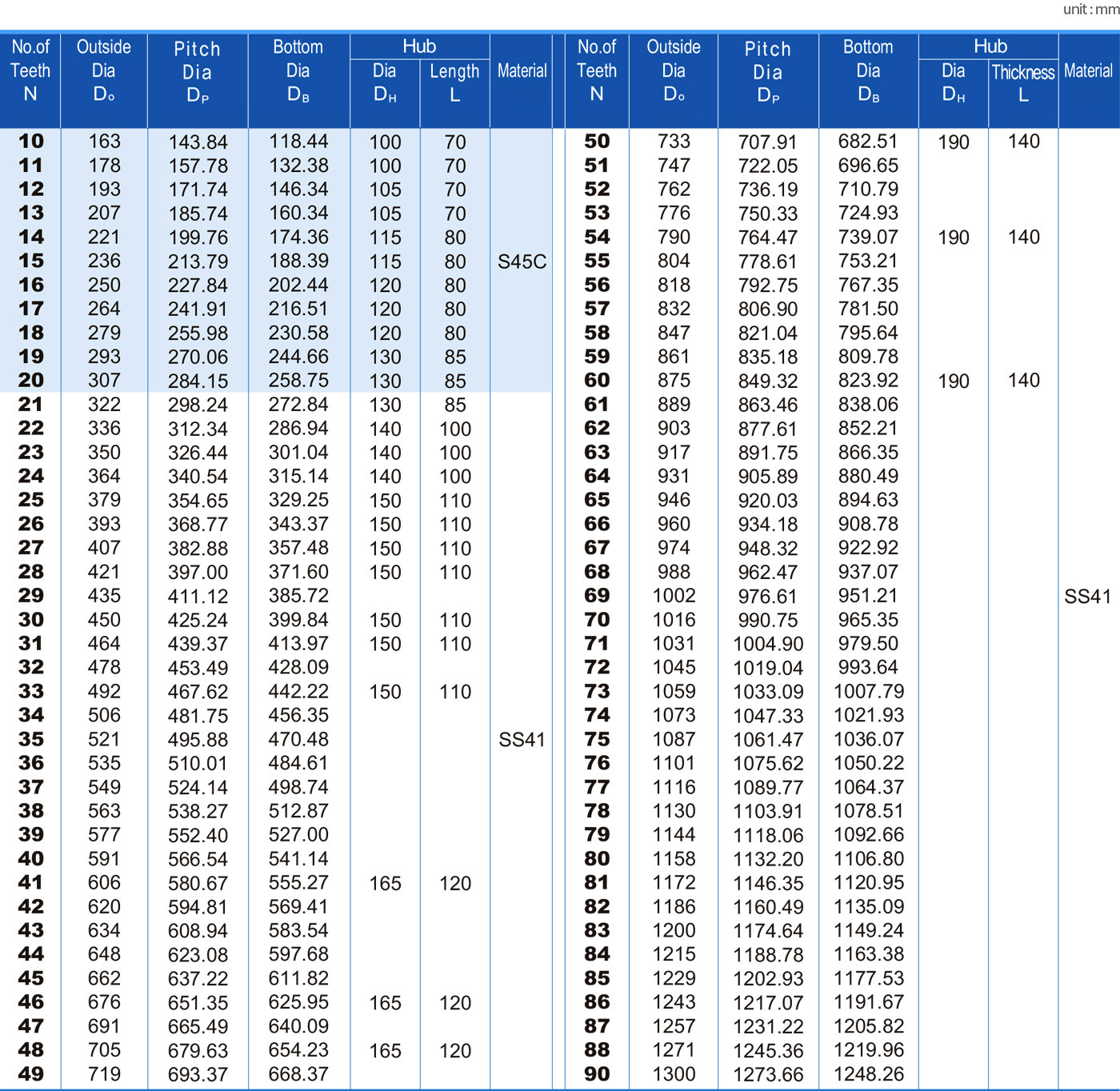Select pitch diameter value 143.84
This screenshot has width=1120, height=1091.
[x=198, y=142]
